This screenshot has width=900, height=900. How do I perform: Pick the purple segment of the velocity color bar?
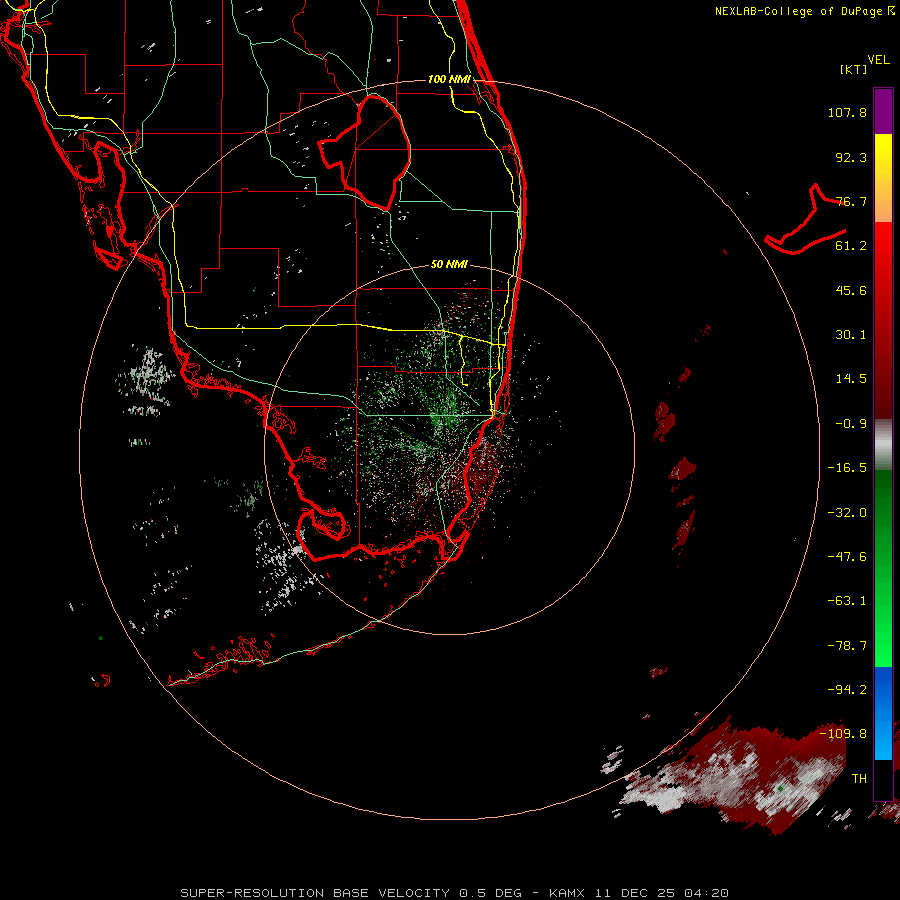[x=883, y=111]
